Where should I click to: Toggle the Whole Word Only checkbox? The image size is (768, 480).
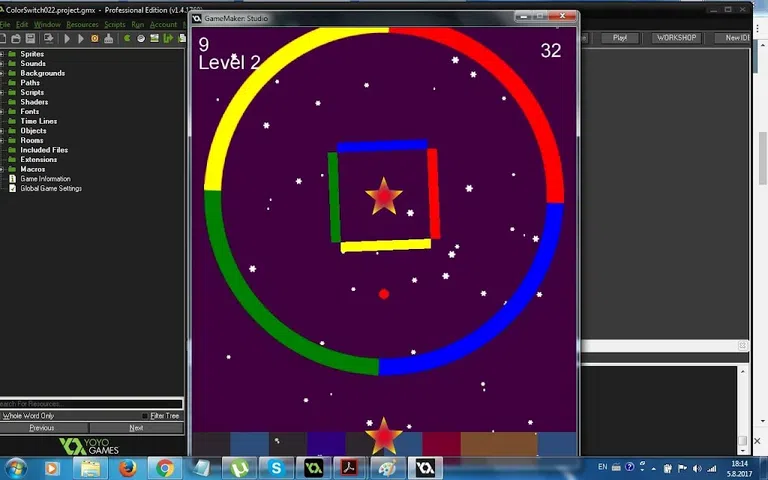coord(2,416)
